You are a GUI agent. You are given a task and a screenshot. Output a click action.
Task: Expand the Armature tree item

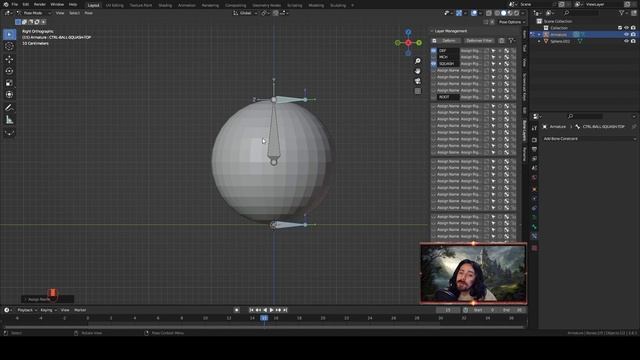pyautogui.click(x=539, y=35)
